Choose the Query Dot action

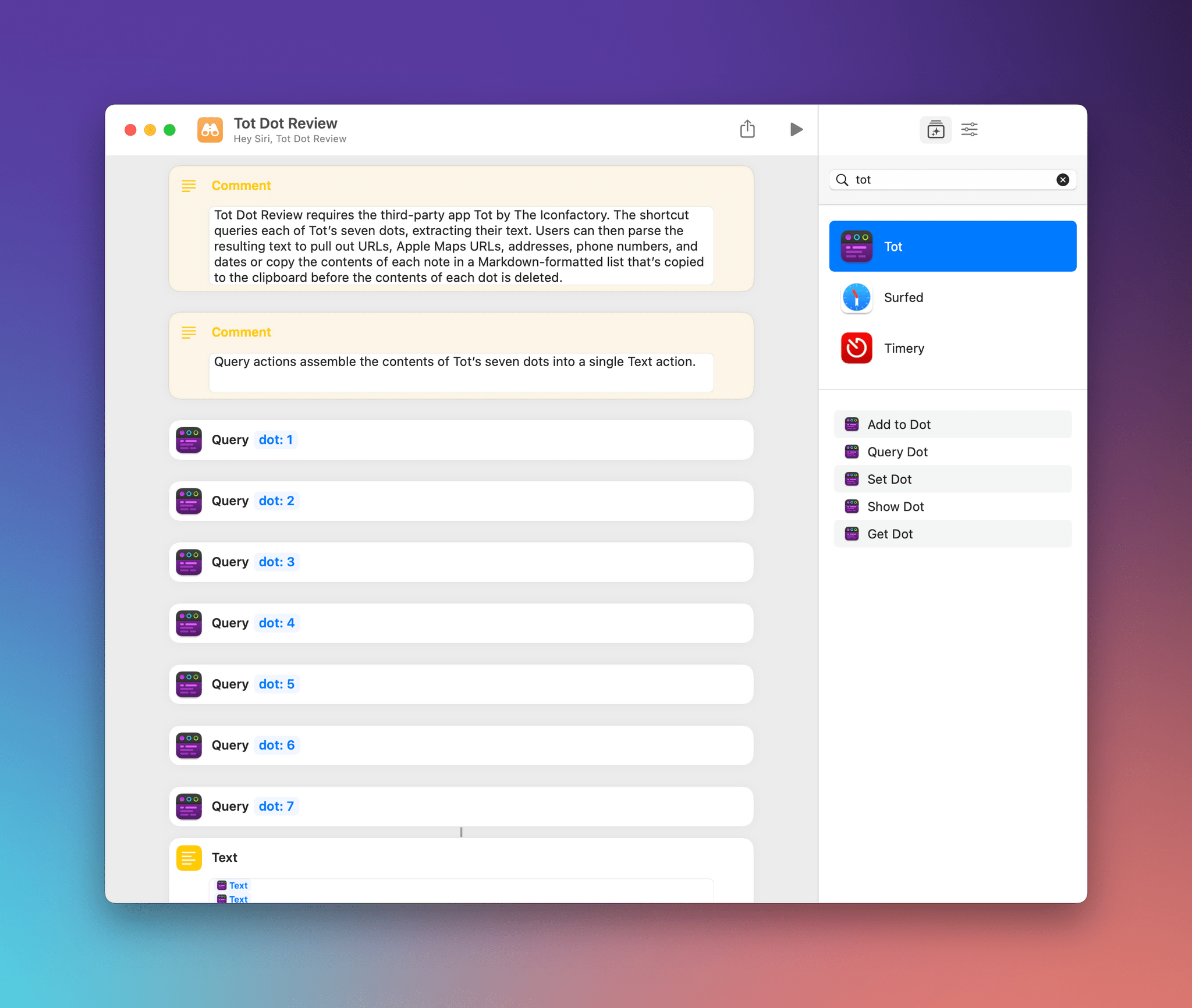(x=953, y=452)
